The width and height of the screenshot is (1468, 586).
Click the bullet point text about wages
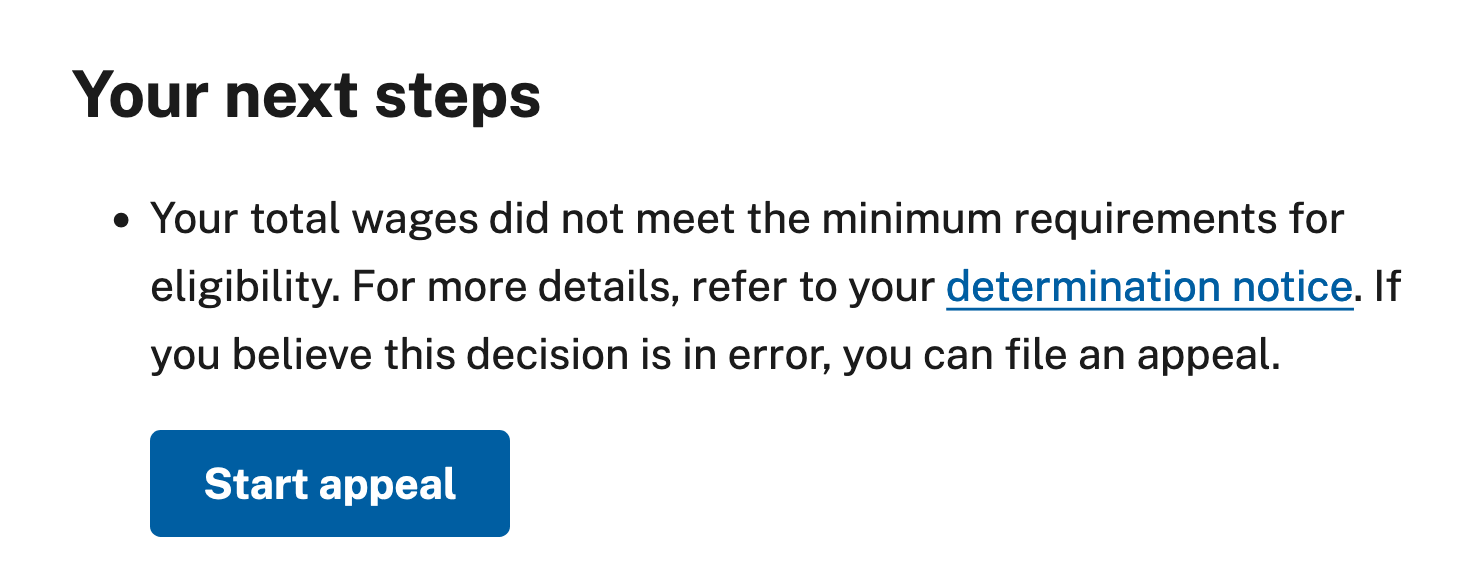[700, 285]
